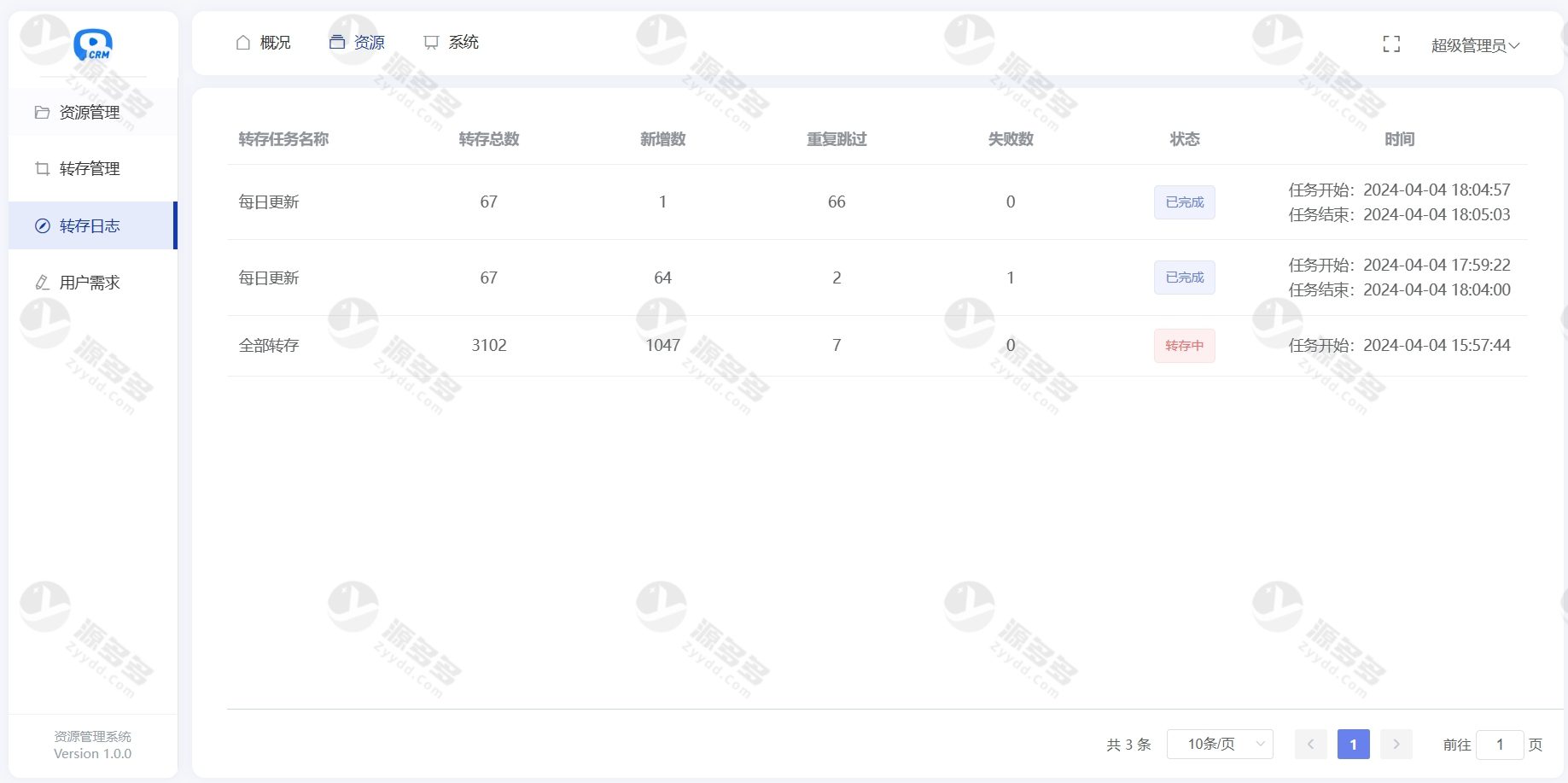Open the 超级管理员 user dropdown
This screenshot has width=1568, height=783.
[x=1474, y=45]
